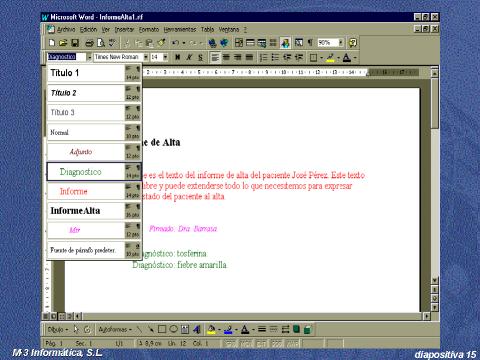This screenshot has width=480, height=360.
Task: Select the rectangle drawing tool
Action: [x=162, y=329]
